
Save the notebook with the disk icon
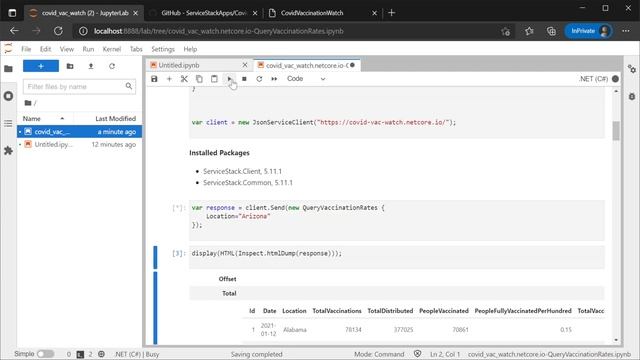[154, 79]
